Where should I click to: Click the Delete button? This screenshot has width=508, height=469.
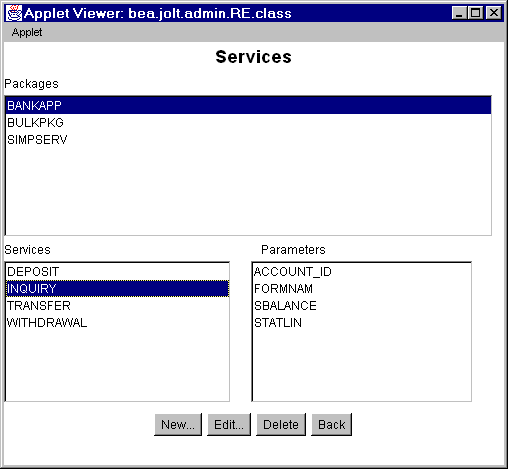(x=281, y=424)
